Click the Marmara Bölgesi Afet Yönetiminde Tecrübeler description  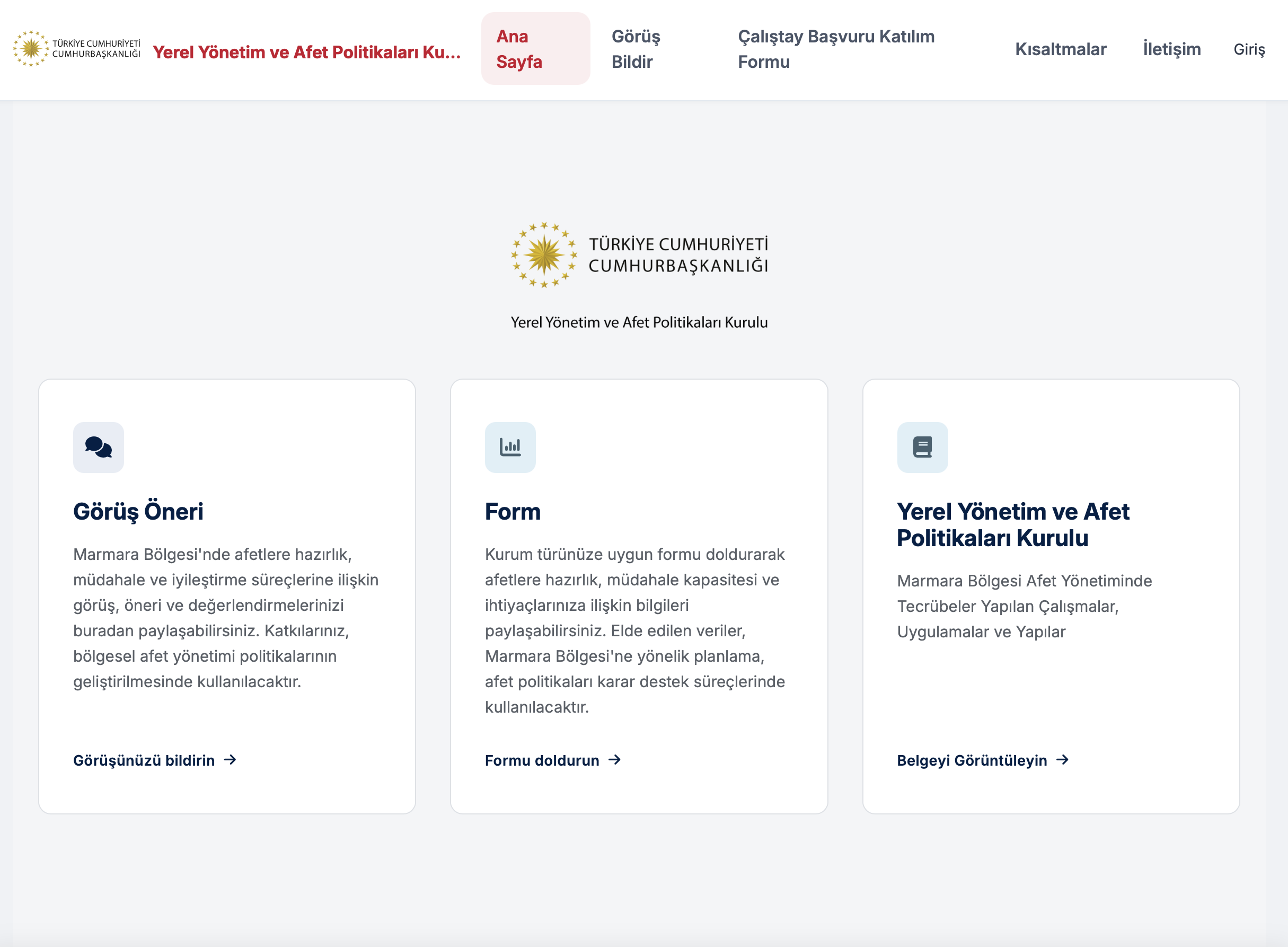tap(1025, 606)
